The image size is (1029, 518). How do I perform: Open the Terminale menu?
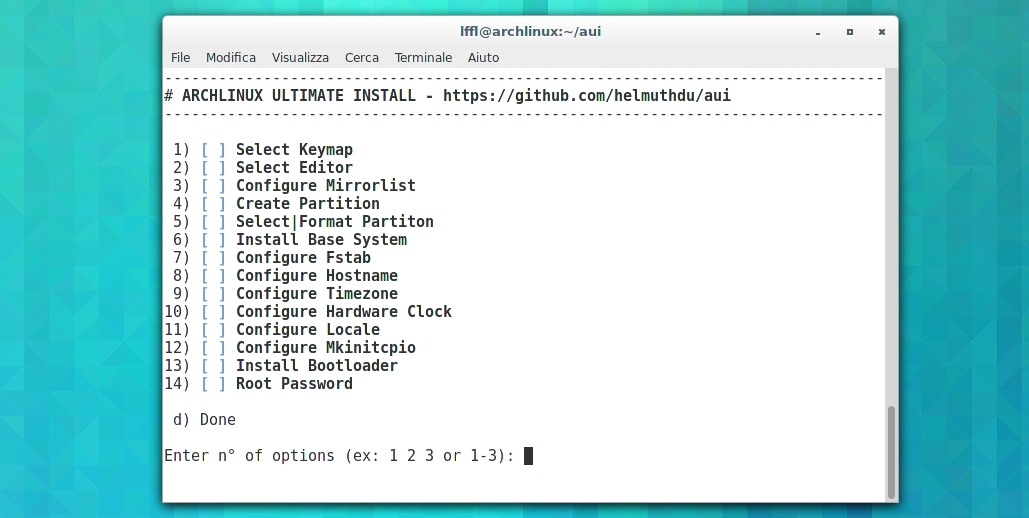423,58
